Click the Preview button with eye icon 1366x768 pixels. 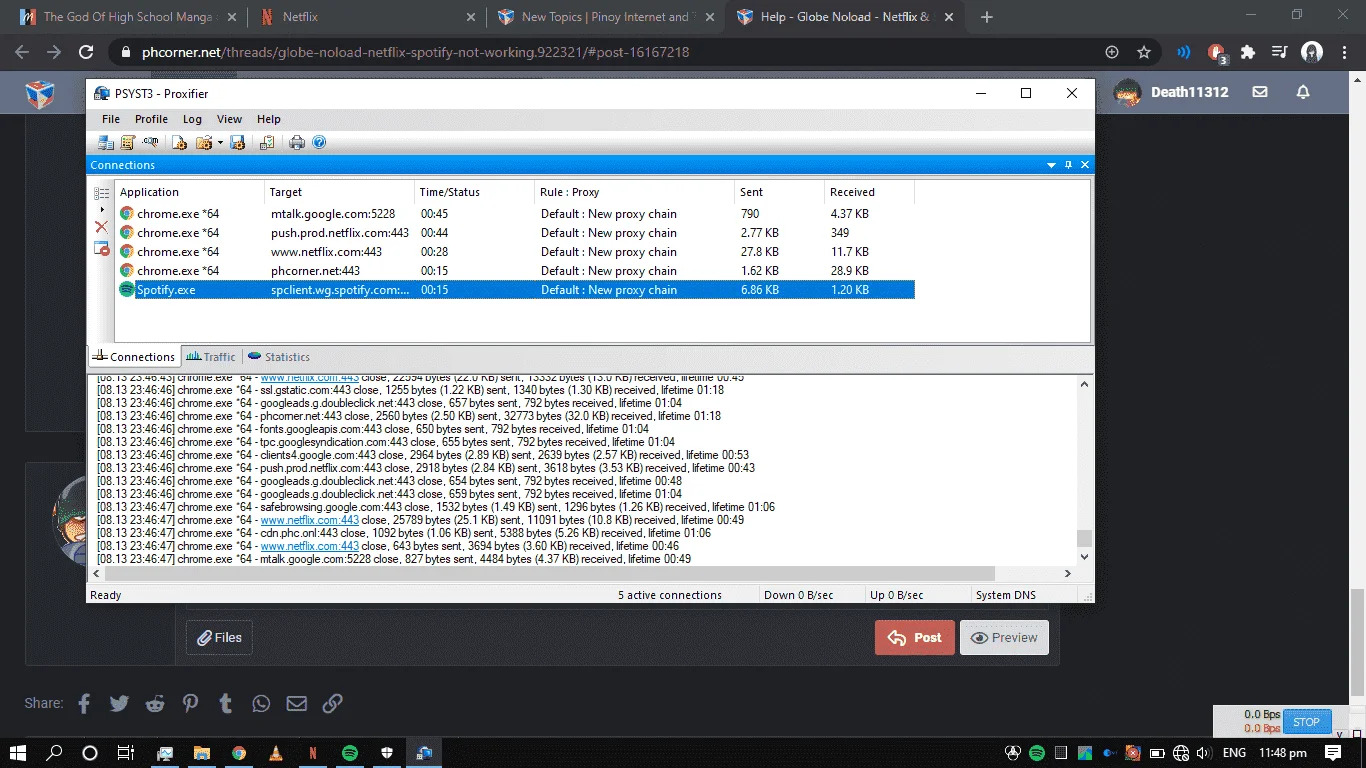coord(1004,637)
